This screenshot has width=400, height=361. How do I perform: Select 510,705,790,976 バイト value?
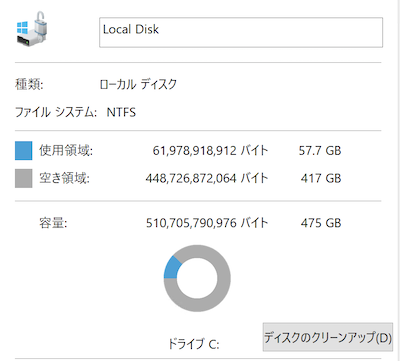[207, 223]
